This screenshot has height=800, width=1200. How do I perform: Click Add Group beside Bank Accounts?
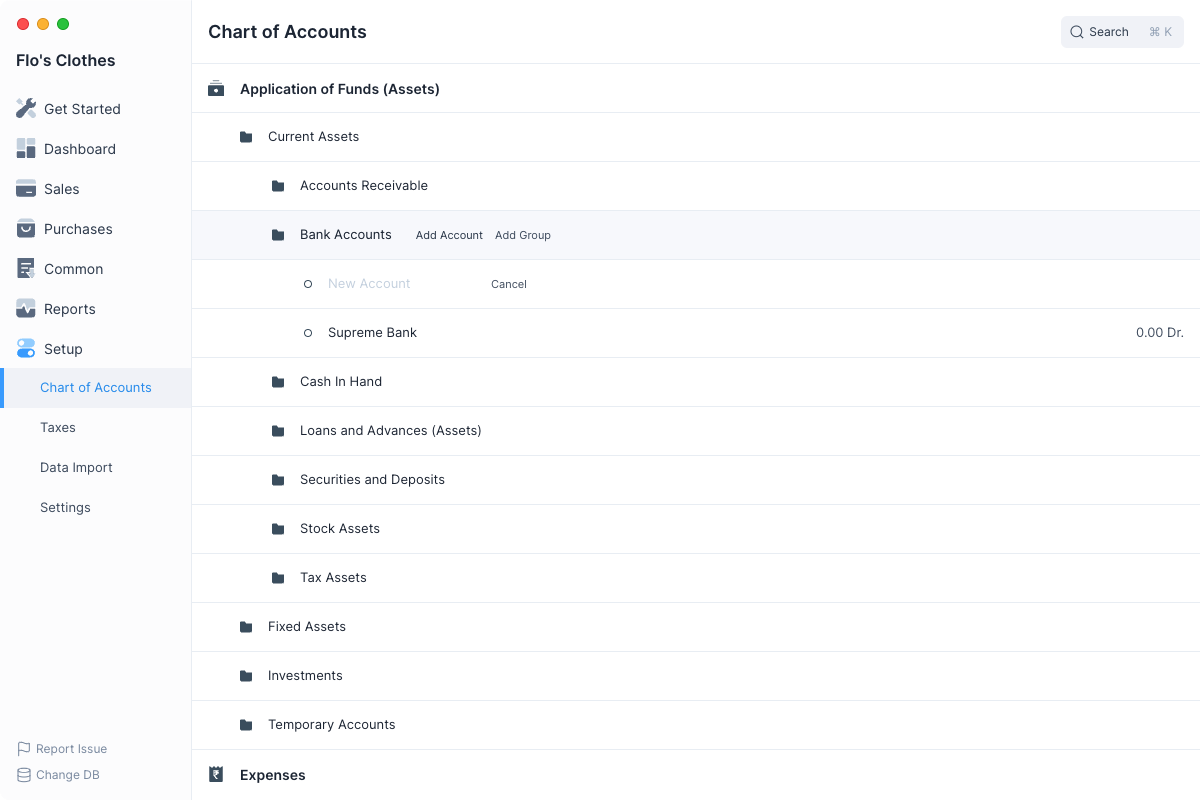click(523, 235)
